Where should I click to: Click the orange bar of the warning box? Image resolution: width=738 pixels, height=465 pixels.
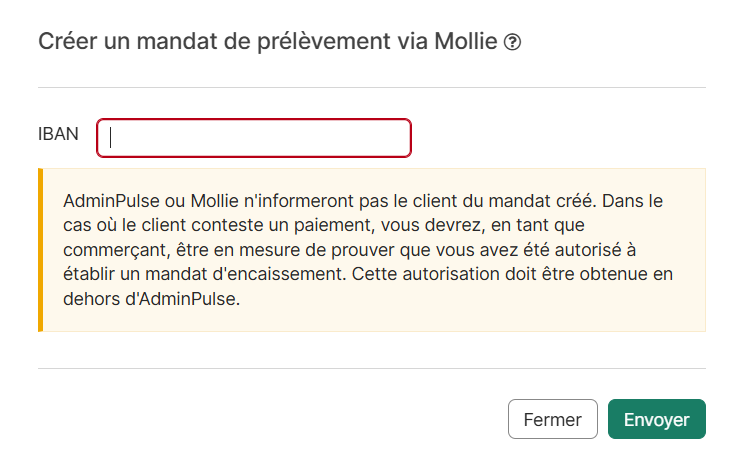pyautogui.click(x=40, y=250)
